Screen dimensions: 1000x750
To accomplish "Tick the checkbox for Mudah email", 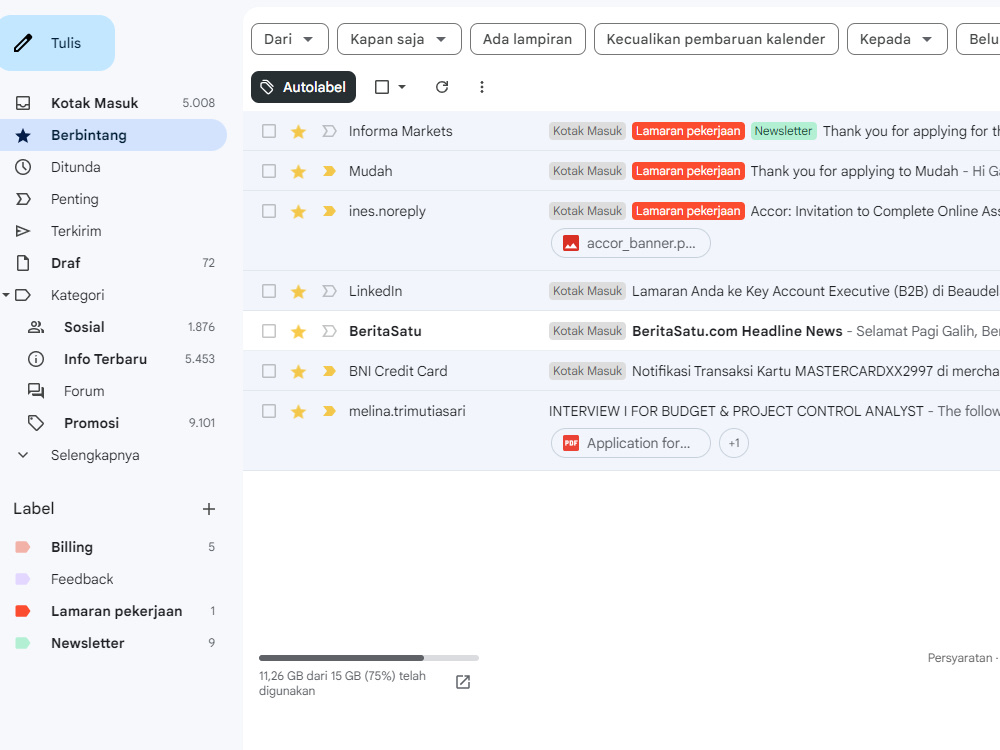I will point(269,172).
